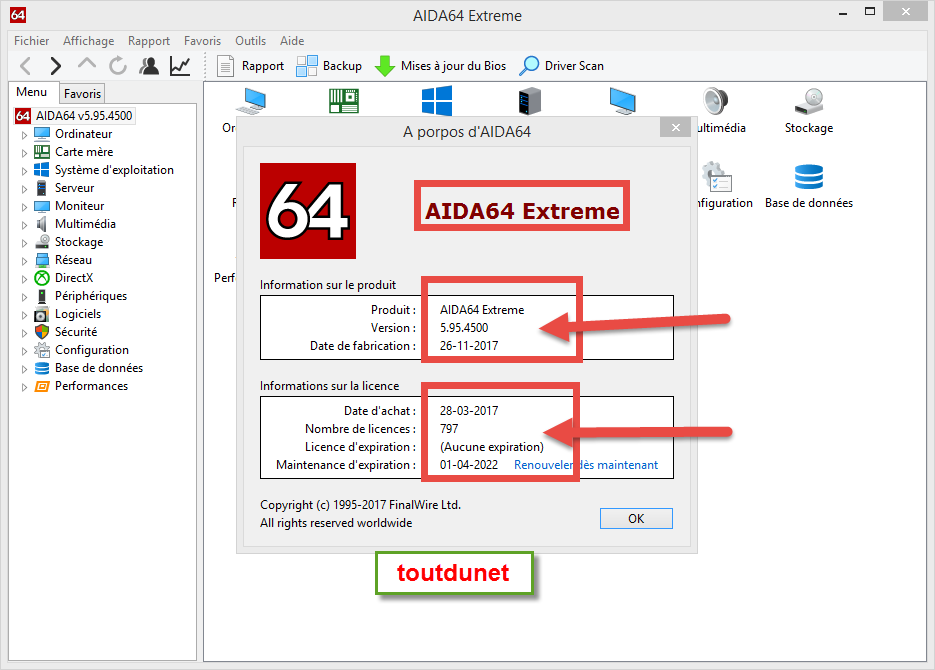This screenshot has height=670, width=935.
Task: Click the Date d'achat value 28-03-2017
Action: [469, 411]
